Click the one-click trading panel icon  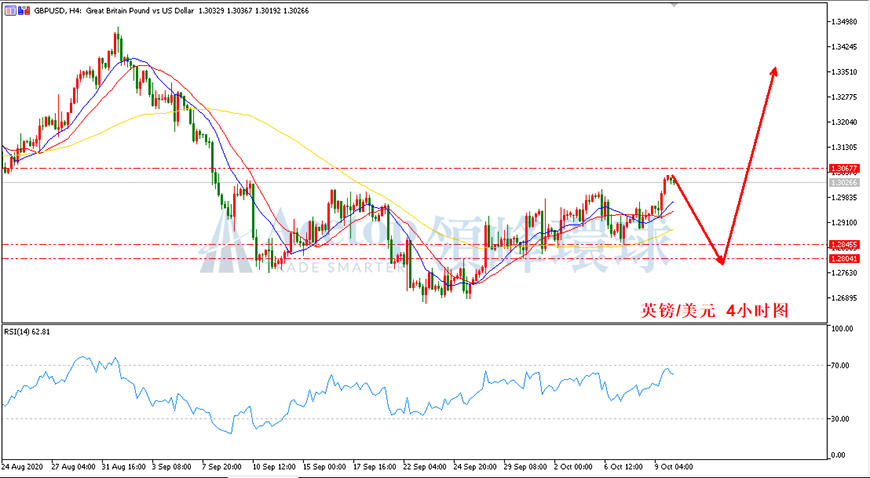(x=11, y=11)
